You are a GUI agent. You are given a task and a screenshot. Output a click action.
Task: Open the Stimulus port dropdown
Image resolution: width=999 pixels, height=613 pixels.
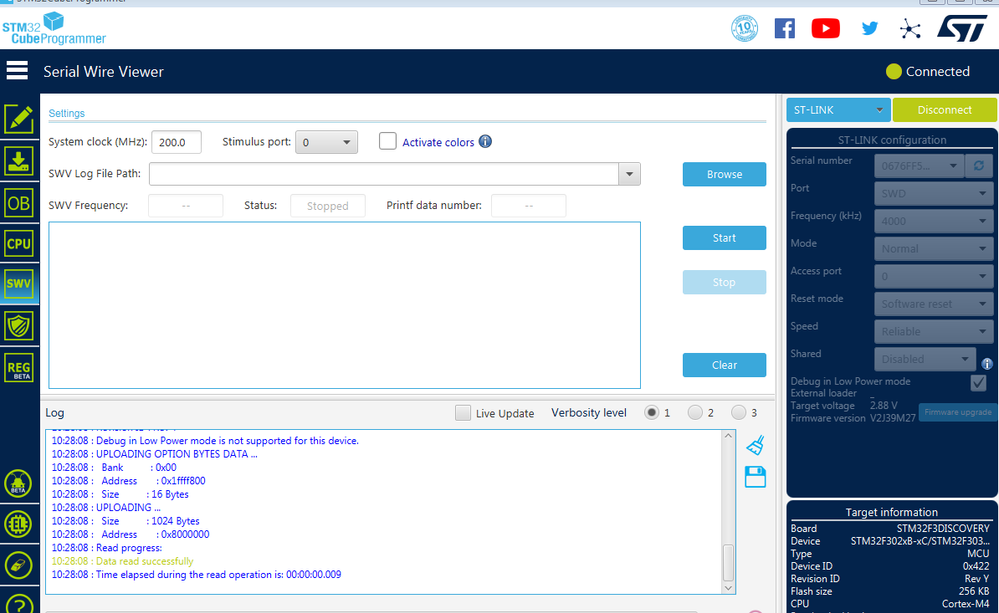326,142
